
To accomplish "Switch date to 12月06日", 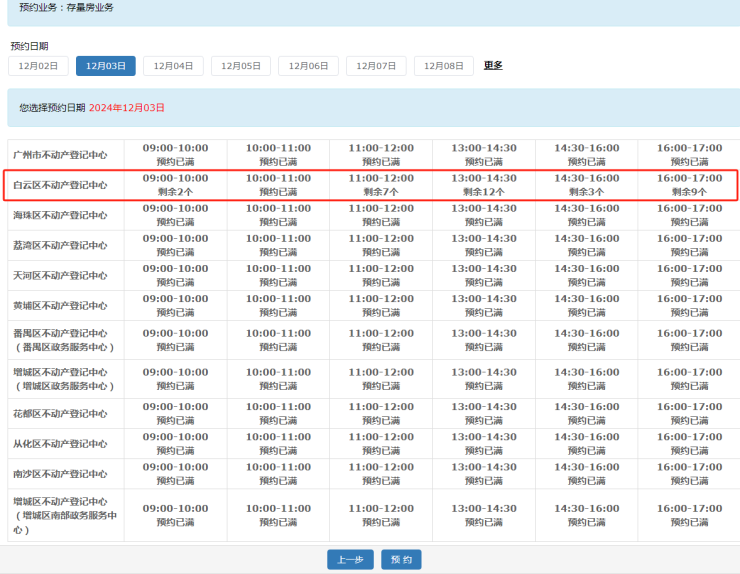I will pos(308,66).
